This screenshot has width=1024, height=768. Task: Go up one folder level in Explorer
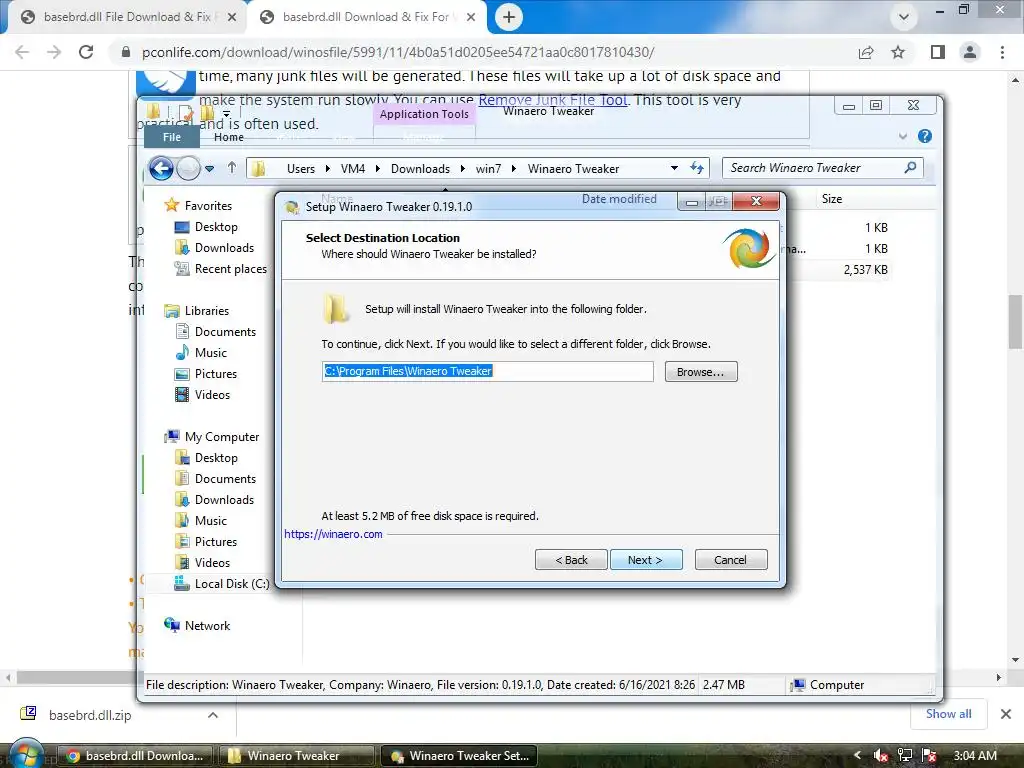232,168
